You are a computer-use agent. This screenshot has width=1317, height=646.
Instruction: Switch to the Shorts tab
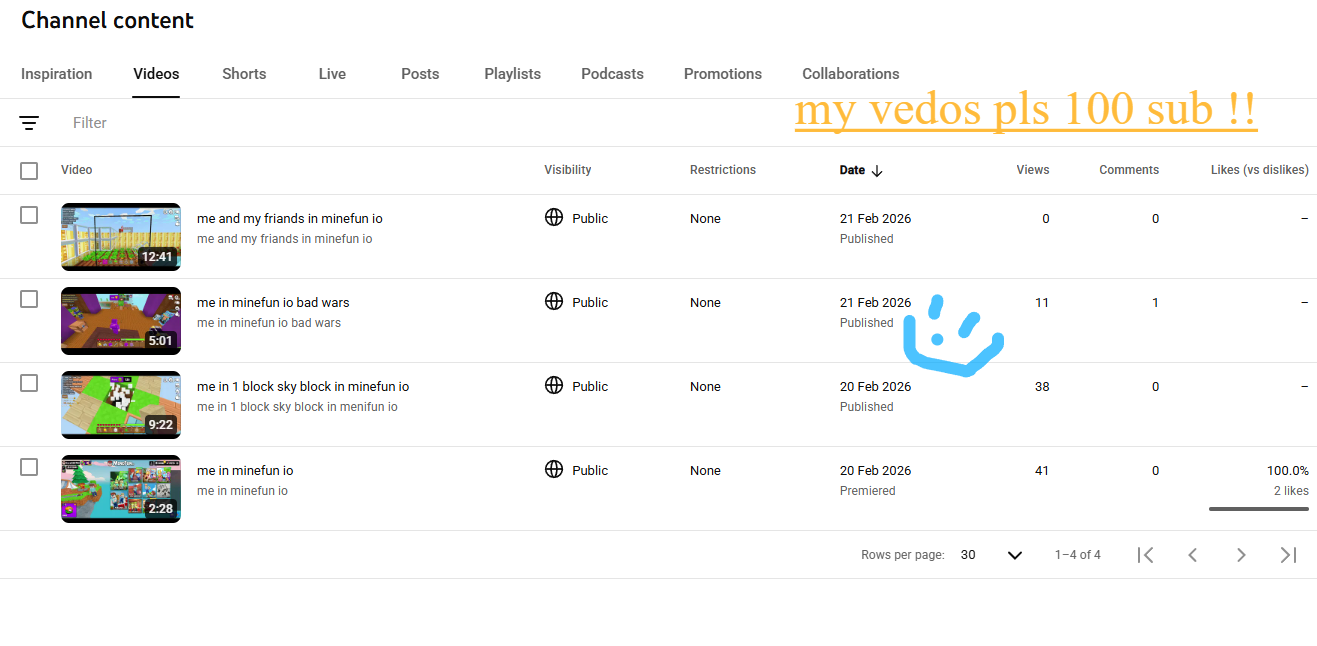(244, 74)
